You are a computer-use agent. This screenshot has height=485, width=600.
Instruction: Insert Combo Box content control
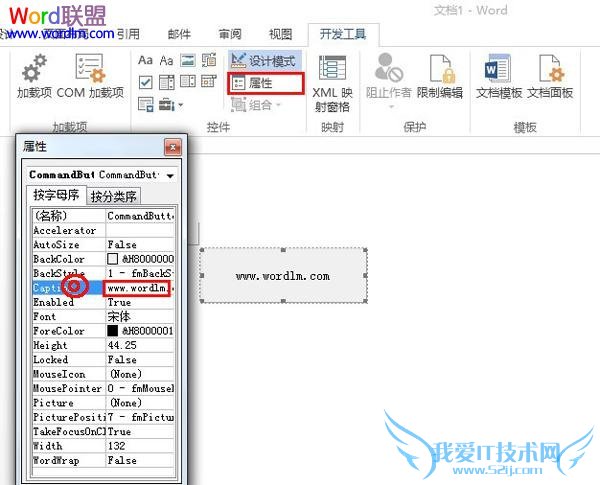pyautogui.click(x=166, y=82)
